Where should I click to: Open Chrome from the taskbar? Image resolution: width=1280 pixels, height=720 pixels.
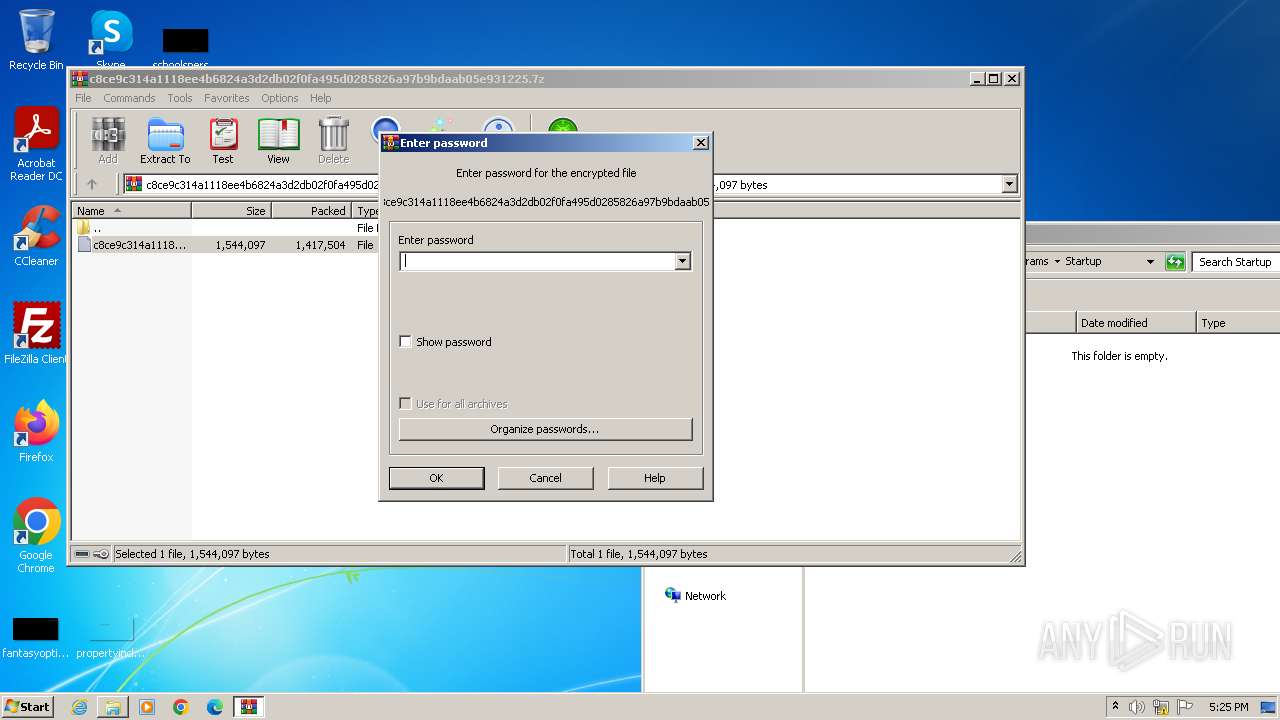[x=181, y=707]
